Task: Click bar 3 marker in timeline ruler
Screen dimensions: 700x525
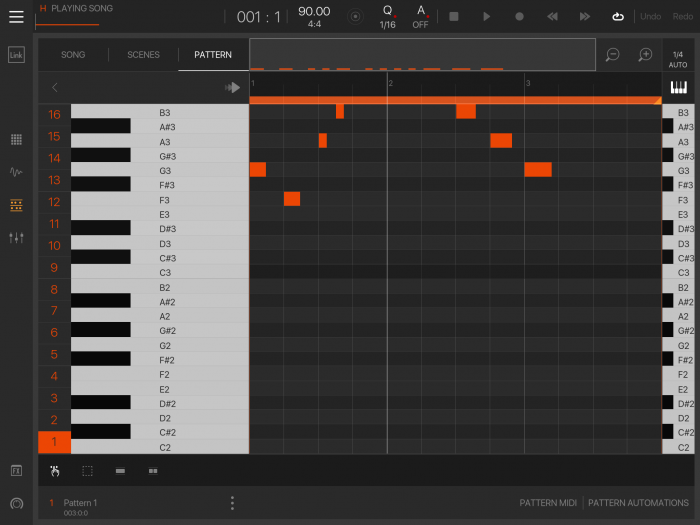Action: point(528,83)
